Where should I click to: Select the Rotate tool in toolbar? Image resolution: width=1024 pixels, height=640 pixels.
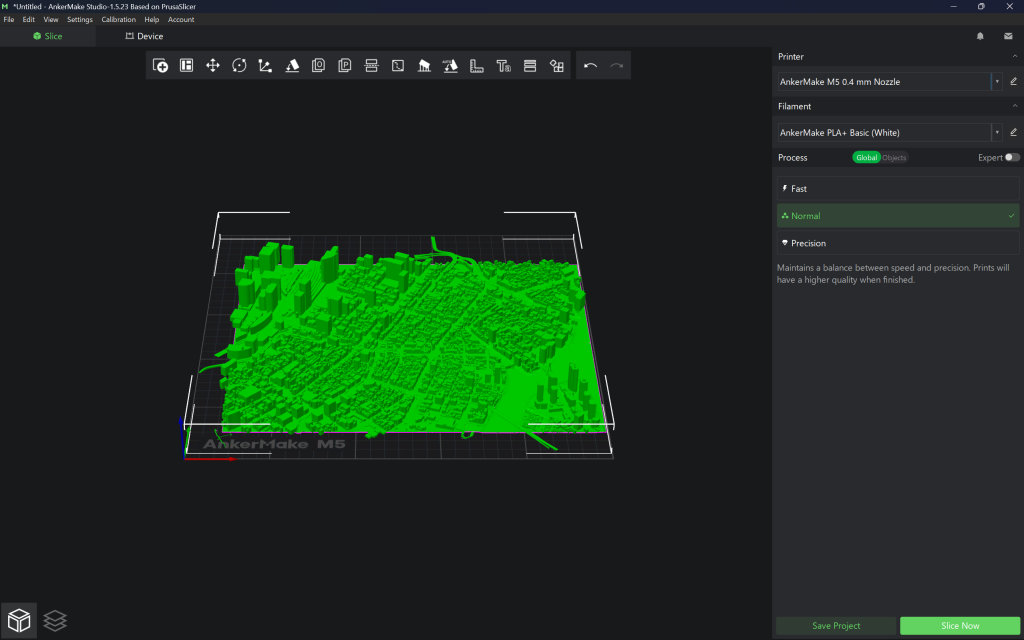pyautogui.click(x=239, y=65)
